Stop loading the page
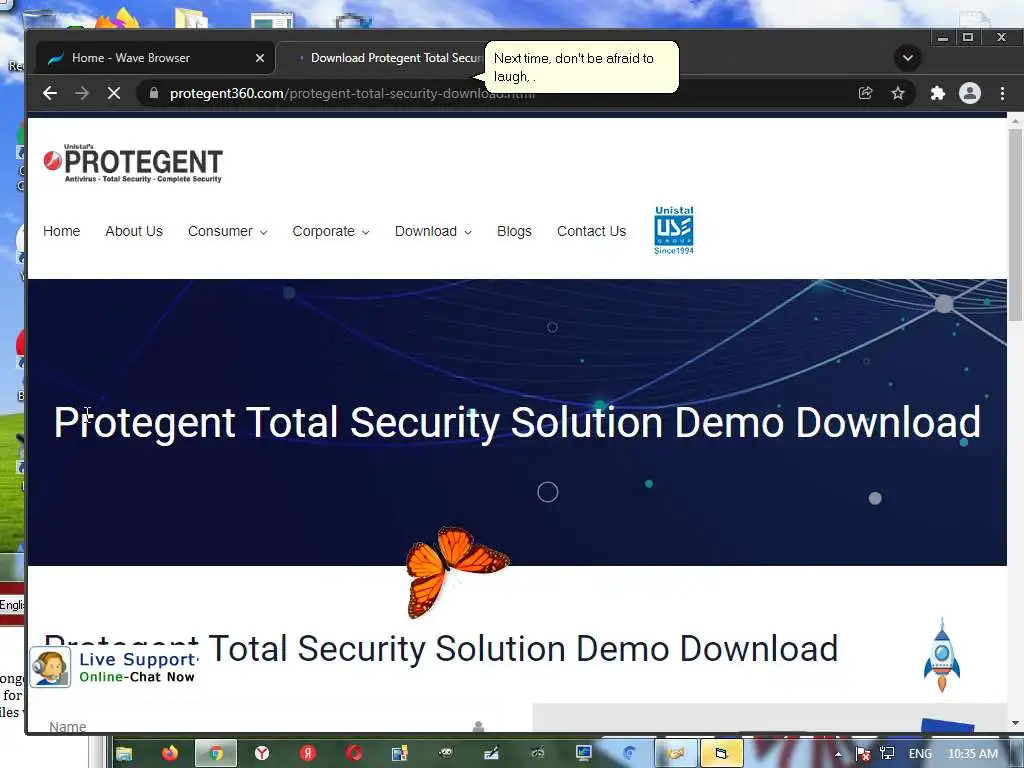 click(x=114, y=93)
